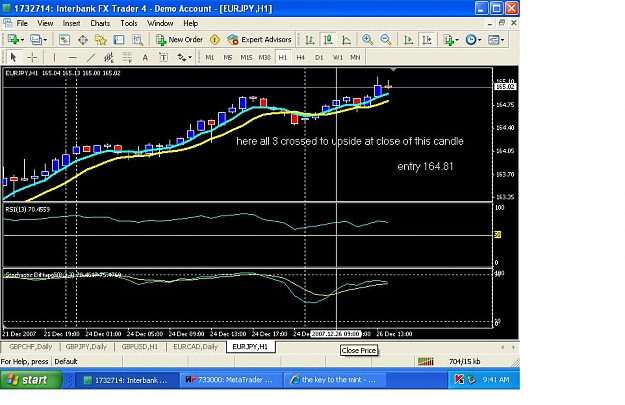The height and width of the screenshot is (405, 625).
Task: Click the New Order button
Action: coord(180,39)
